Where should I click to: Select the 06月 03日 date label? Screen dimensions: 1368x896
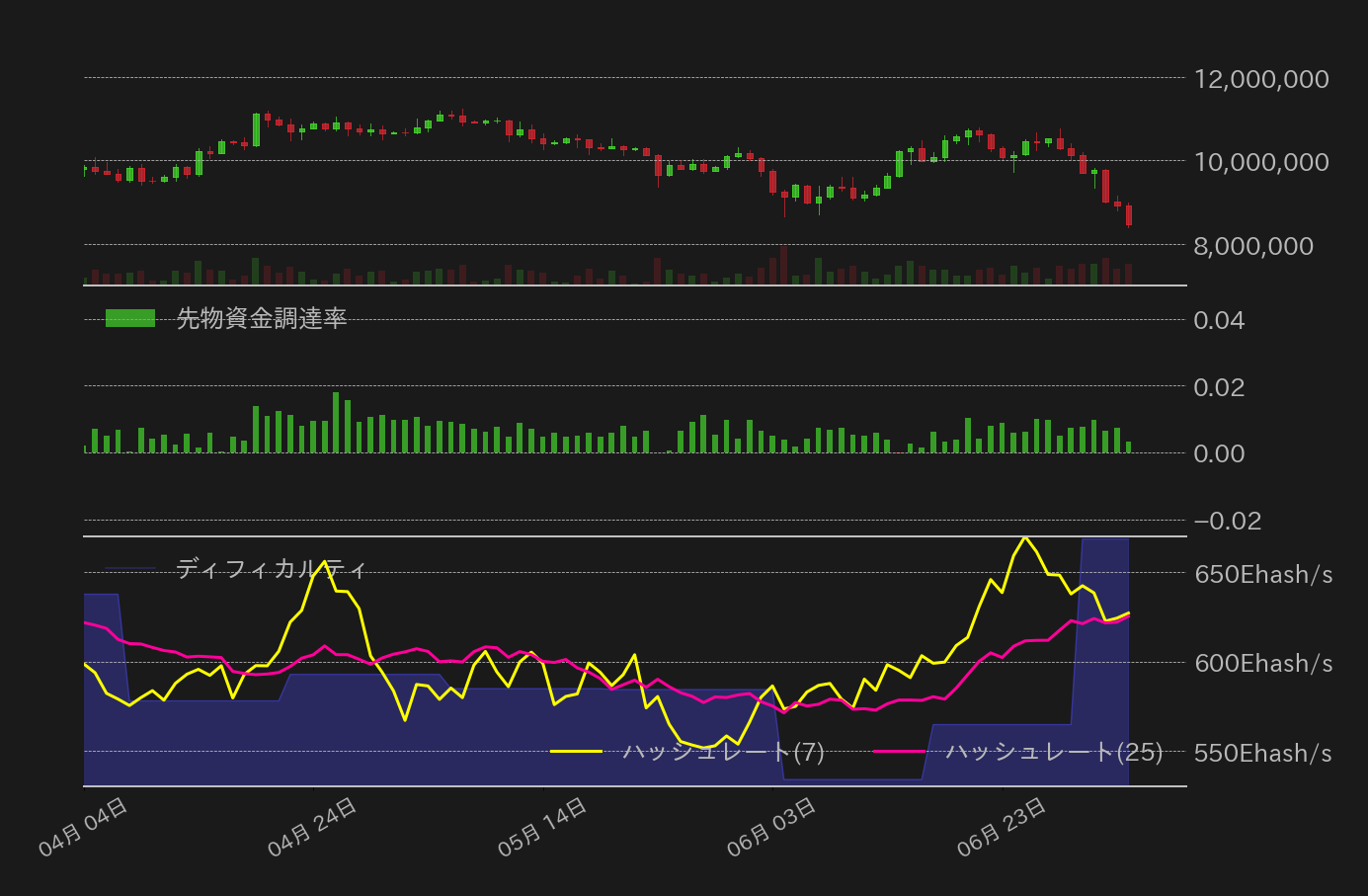(771, 828)
